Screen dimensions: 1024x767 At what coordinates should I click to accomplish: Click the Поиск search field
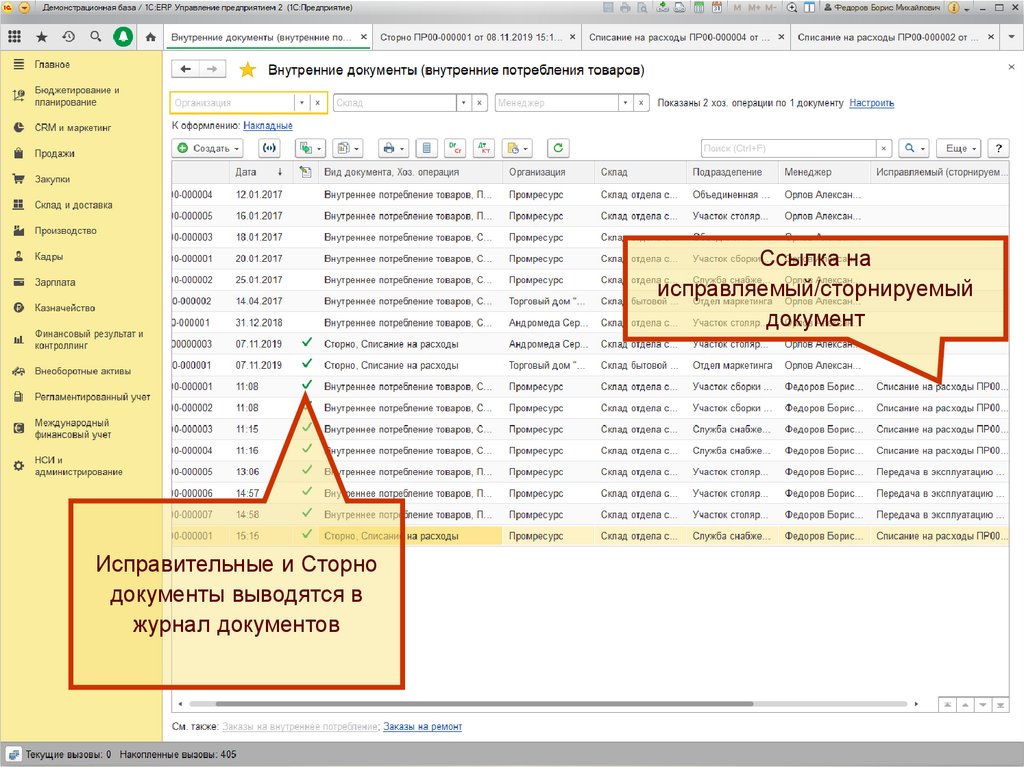click(787, 148)
